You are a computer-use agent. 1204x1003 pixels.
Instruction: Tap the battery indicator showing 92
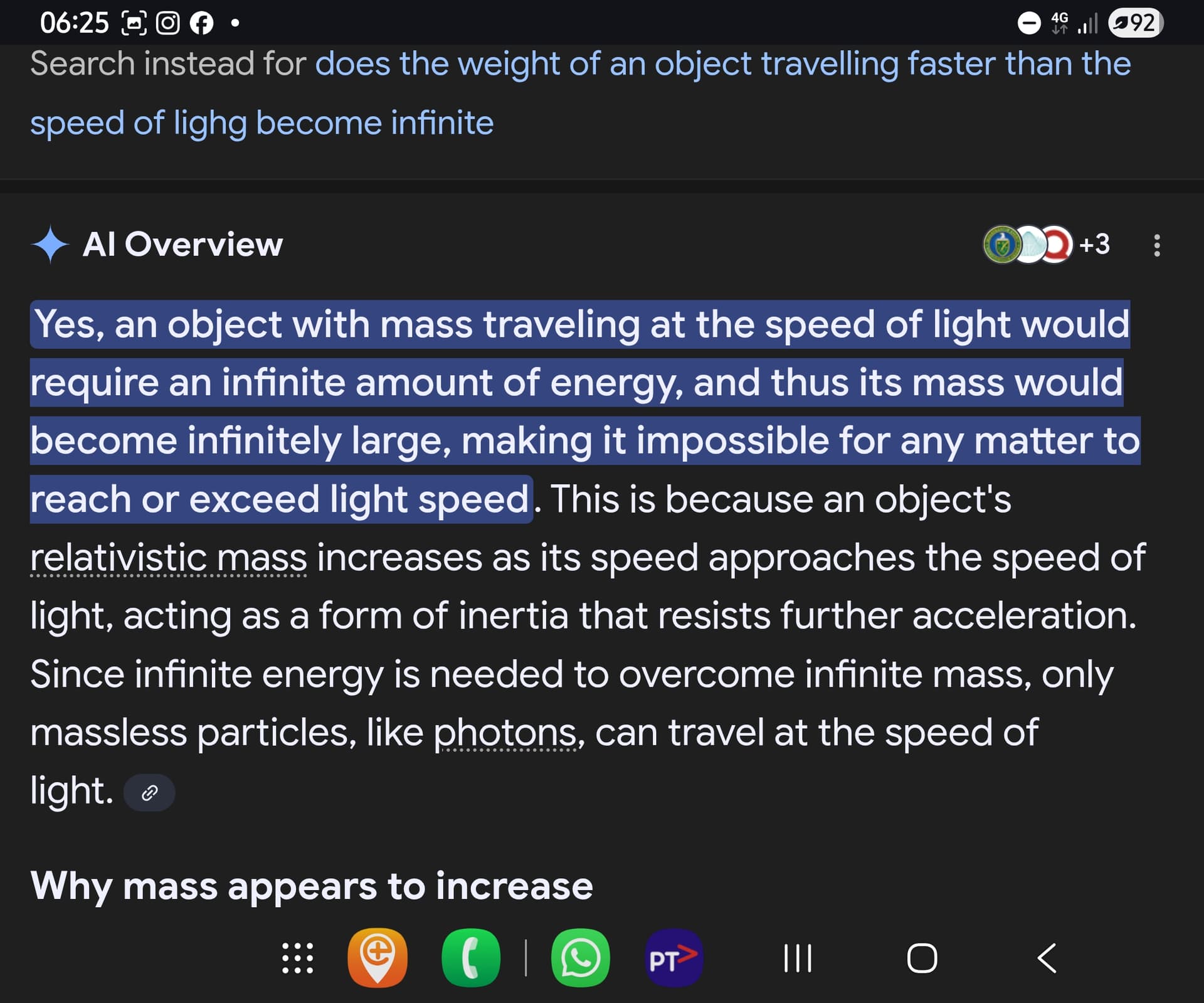pos(1136,23)
